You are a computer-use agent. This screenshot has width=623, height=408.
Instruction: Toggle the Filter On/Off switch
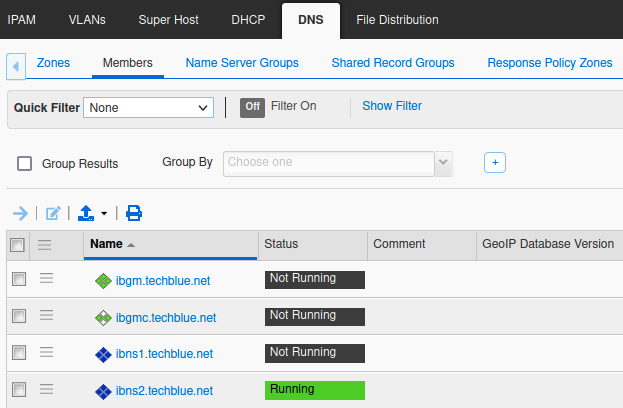(252, 107)
